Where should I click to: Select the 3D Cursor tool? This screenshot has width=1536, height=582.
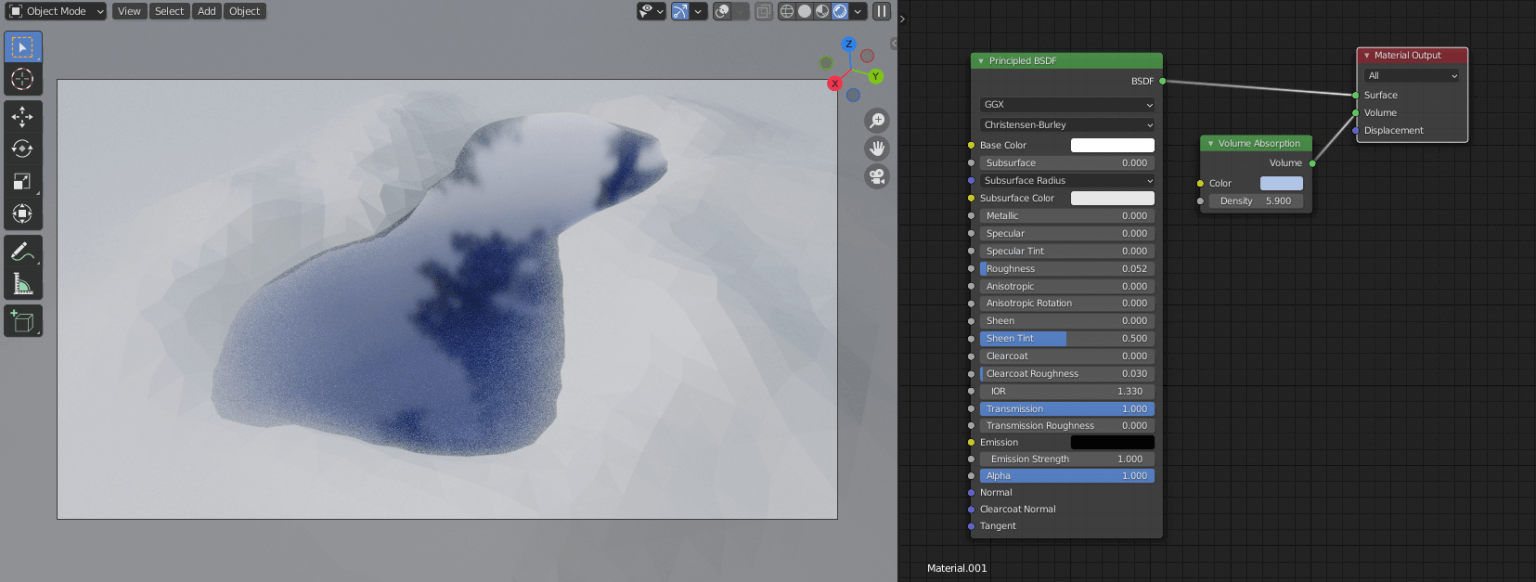pyautogui.click(x=22, y=79)
